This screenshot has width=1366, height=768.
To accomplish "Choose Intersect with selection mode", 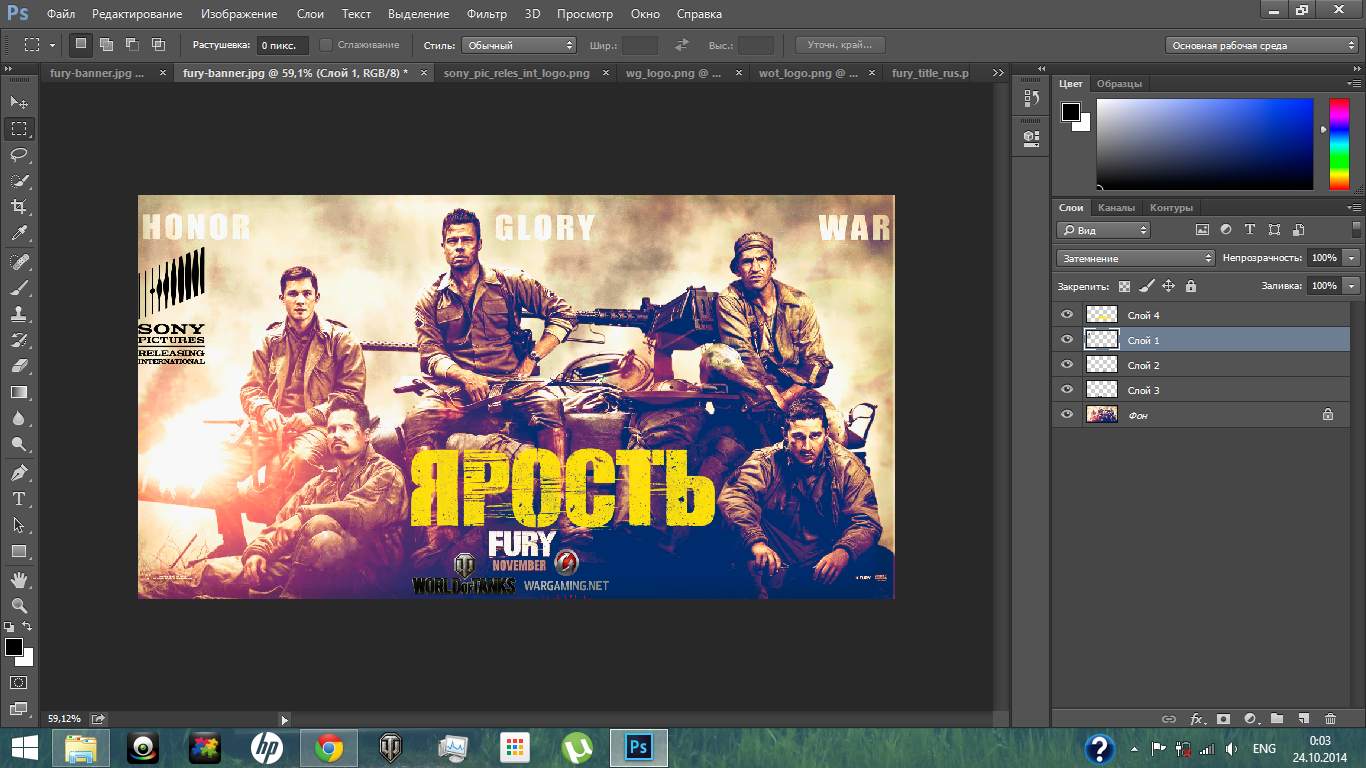I will 158,44.
